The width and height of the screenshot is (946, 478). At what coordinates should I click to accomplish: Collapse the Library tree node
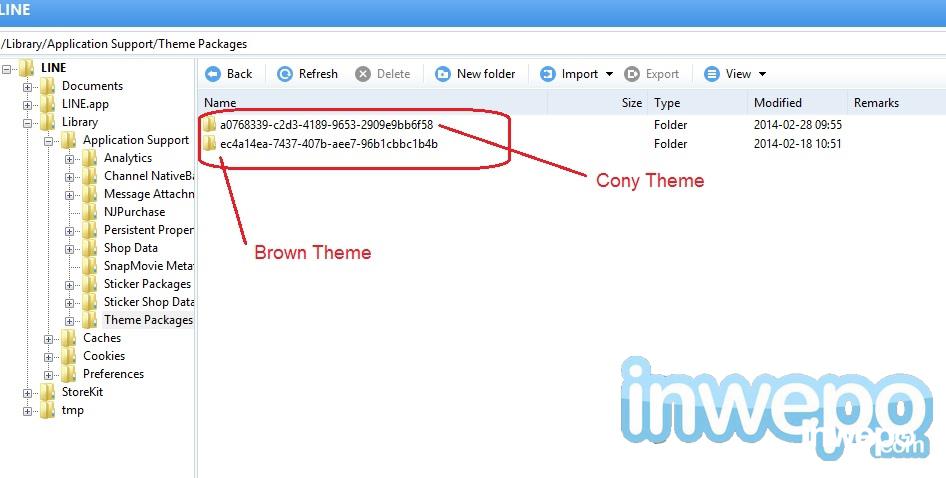27,123
